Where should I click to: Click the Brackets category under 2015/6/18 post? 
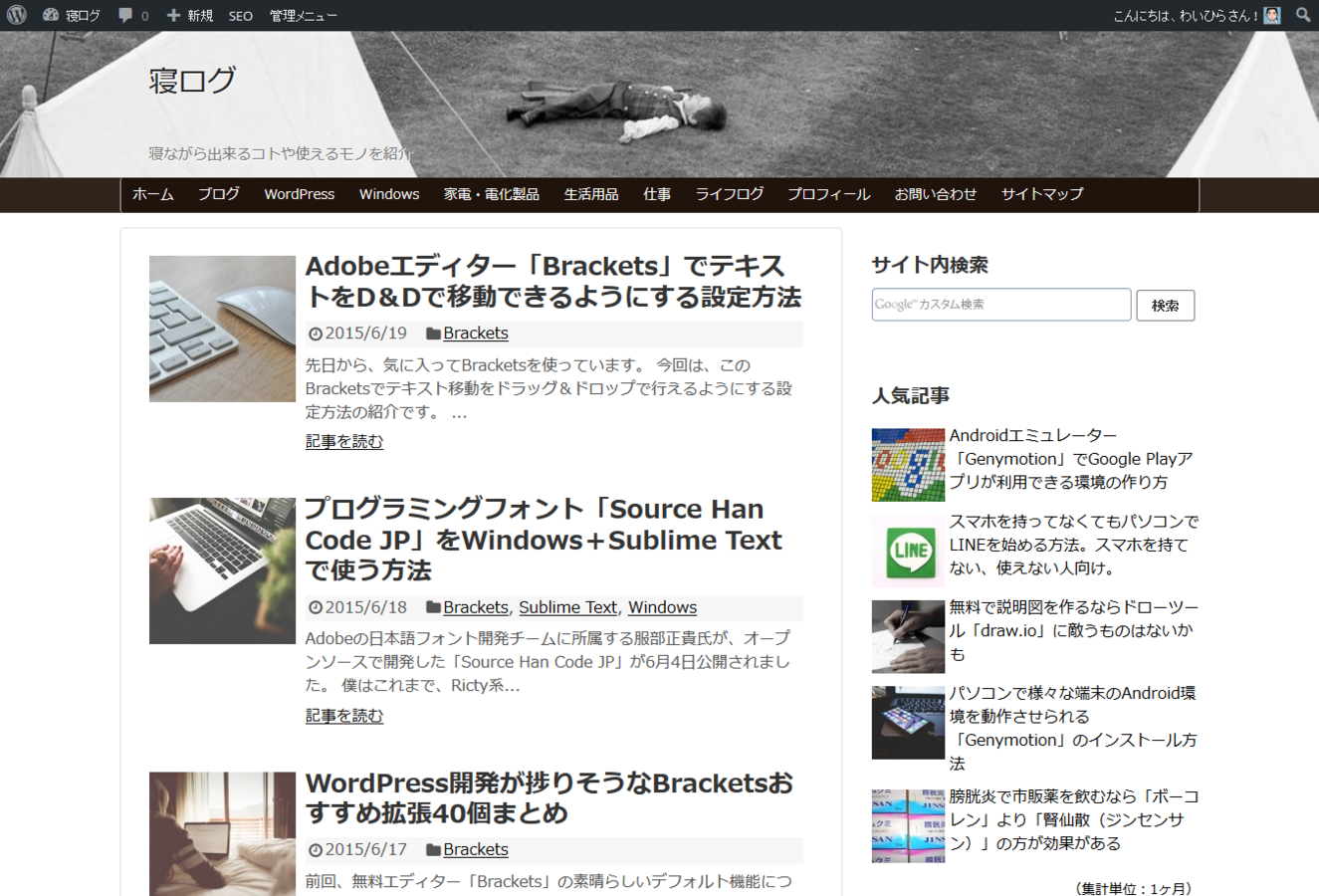click(476, 607)
